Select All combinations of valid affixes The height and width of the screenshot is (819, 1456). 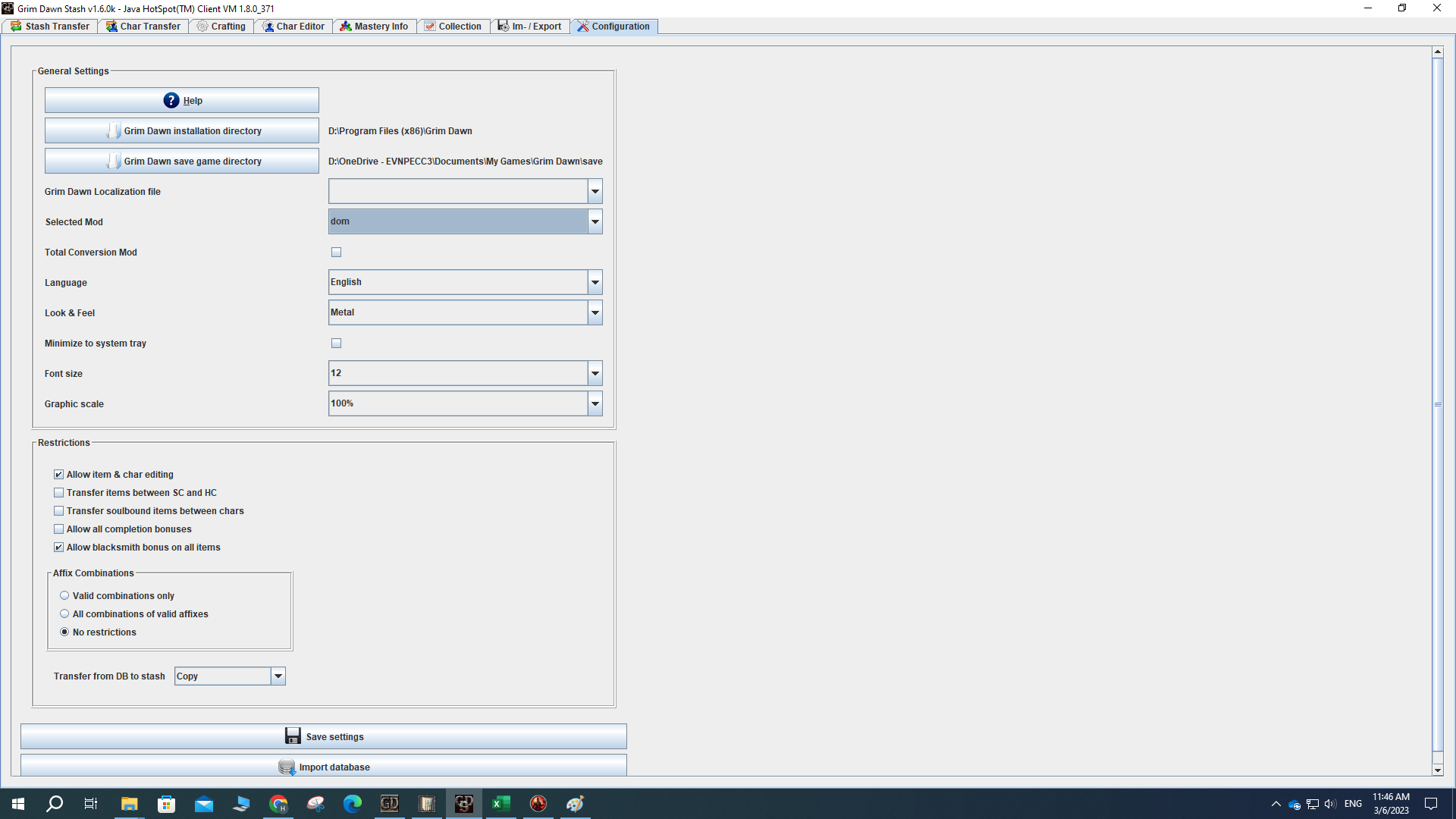coord(64,614)
